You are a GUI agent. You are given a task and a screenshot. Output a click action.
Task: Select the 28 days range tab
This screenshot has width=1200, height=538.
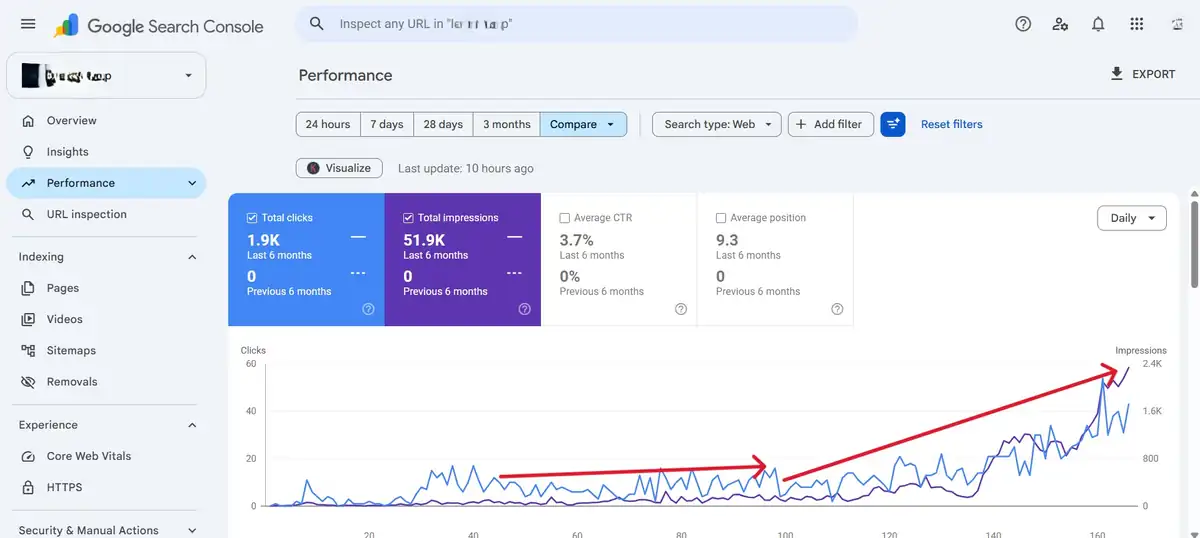(443, 124)
